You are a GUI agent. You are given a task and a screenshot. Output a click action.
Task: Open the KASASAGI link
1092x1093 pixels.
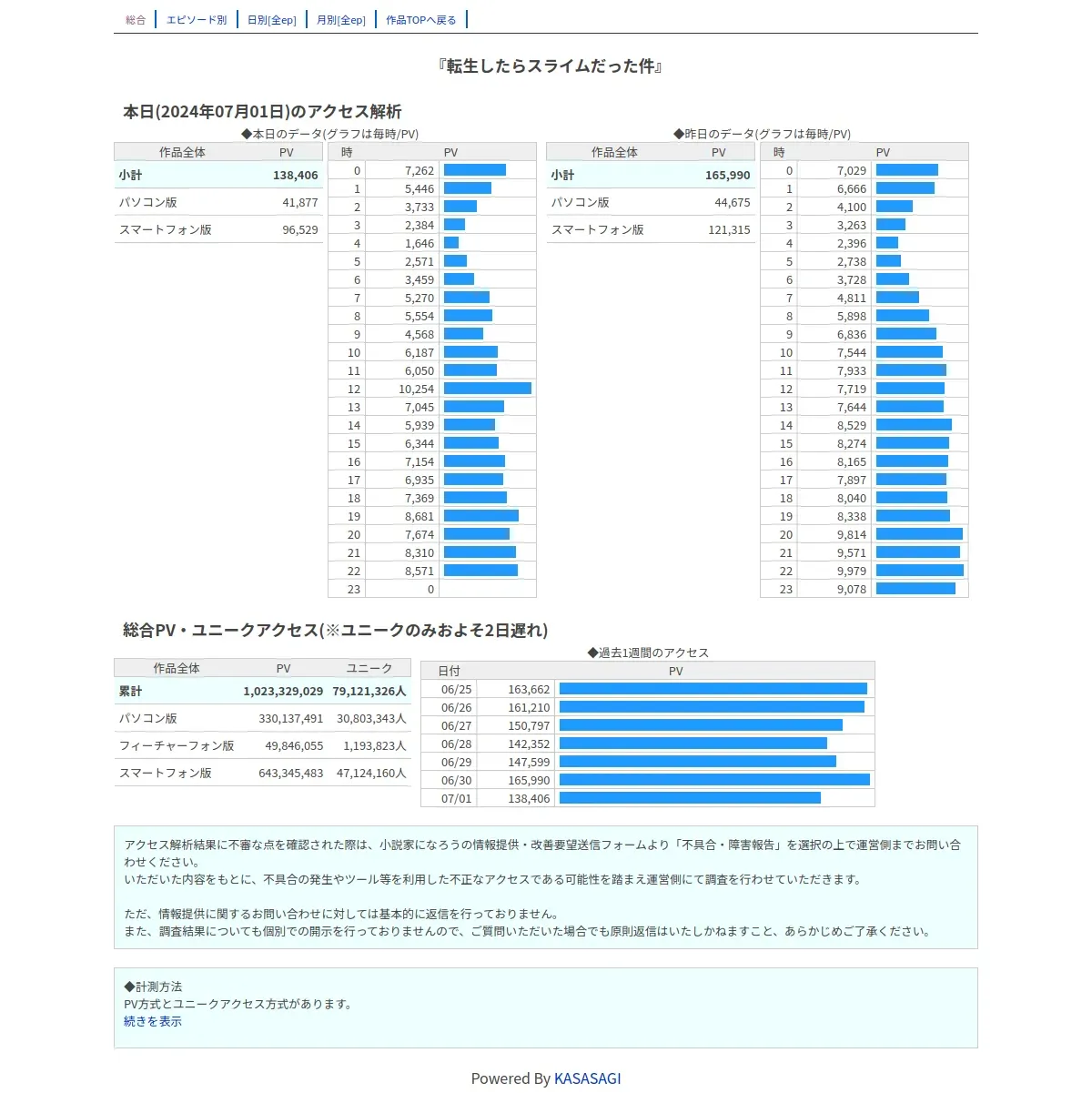pyautogui.click(x=588, y=1078)
